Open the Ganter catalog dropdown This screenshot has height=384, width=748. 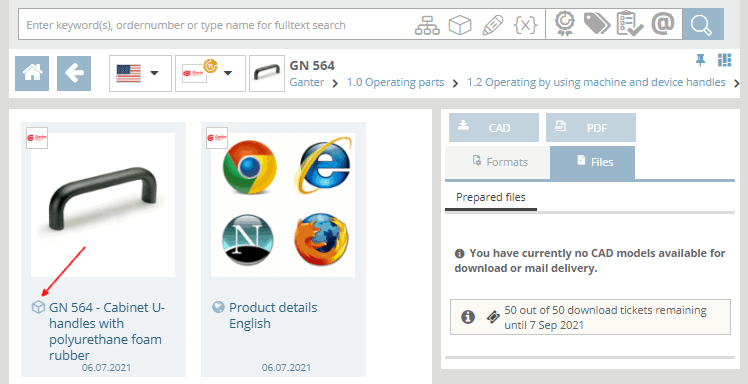click(x=210, y=73)
